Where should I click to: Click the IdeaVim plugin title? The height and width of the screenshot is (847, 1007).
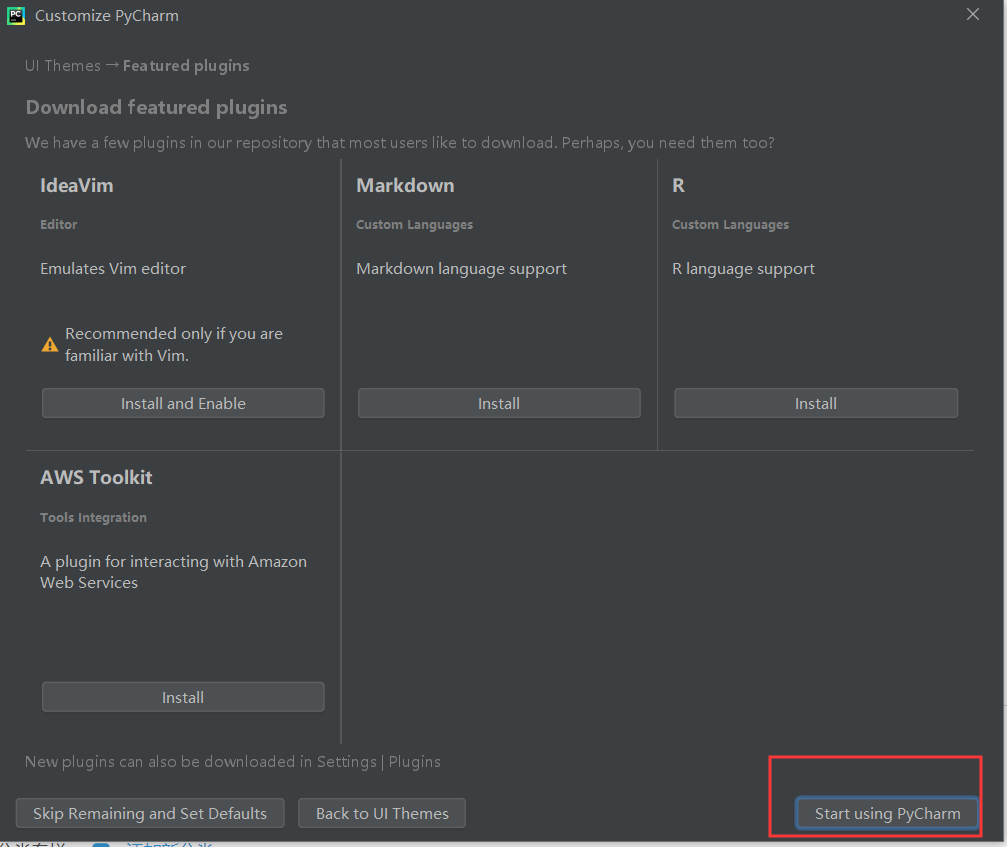click(77, 186)
